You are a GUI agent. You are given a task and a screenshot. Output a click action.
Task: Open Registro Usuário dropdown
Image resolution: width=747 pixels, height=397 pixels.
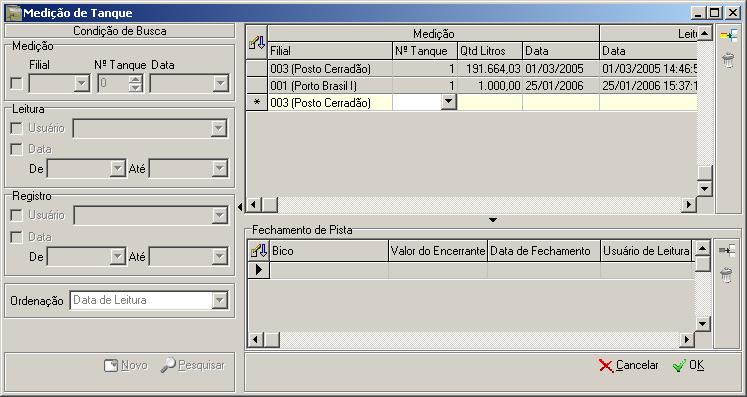tap(219, 215)
